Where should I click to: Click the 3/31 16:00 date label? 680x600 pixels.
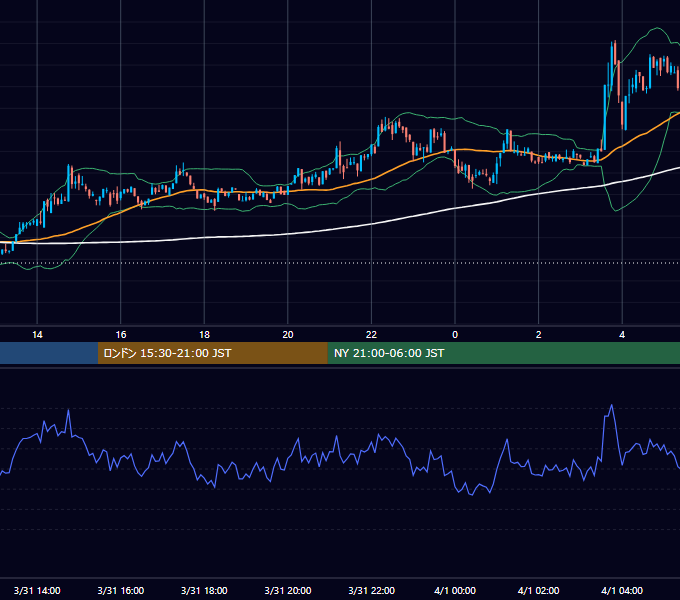[x=121, y=591]
